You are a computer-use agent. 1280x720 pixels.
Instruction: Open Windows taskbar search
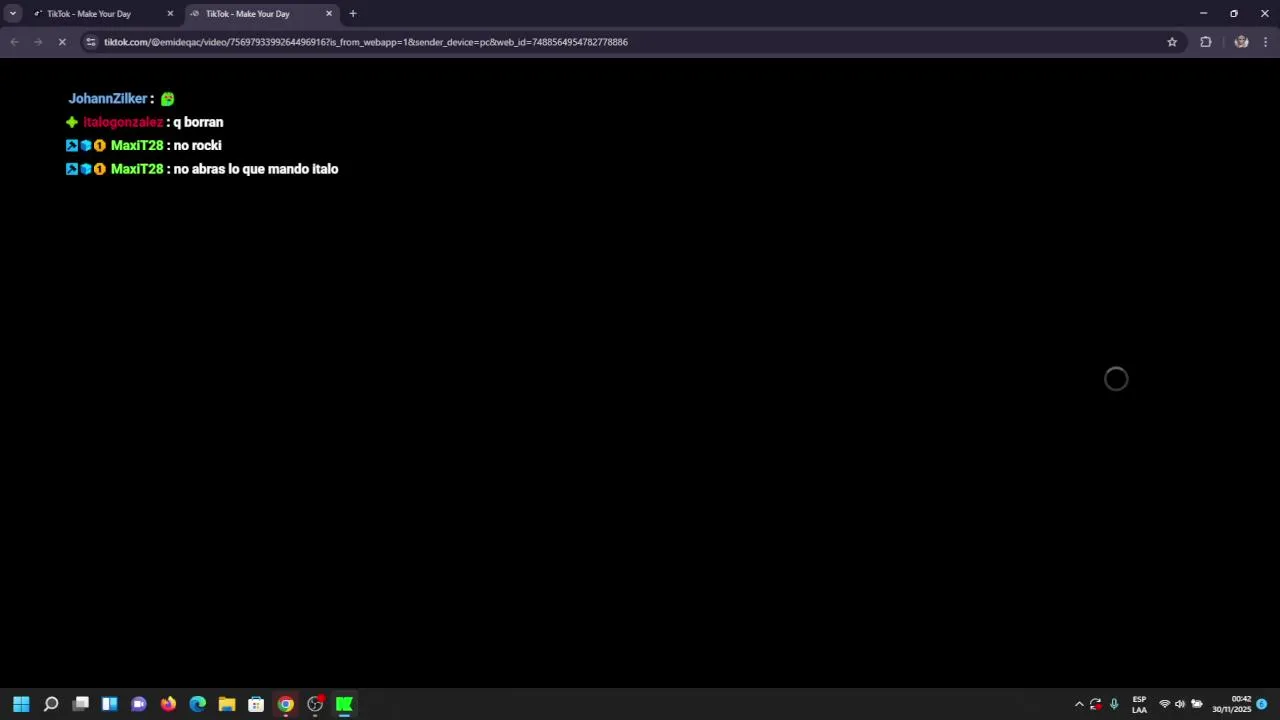click(x=51, y=704)
